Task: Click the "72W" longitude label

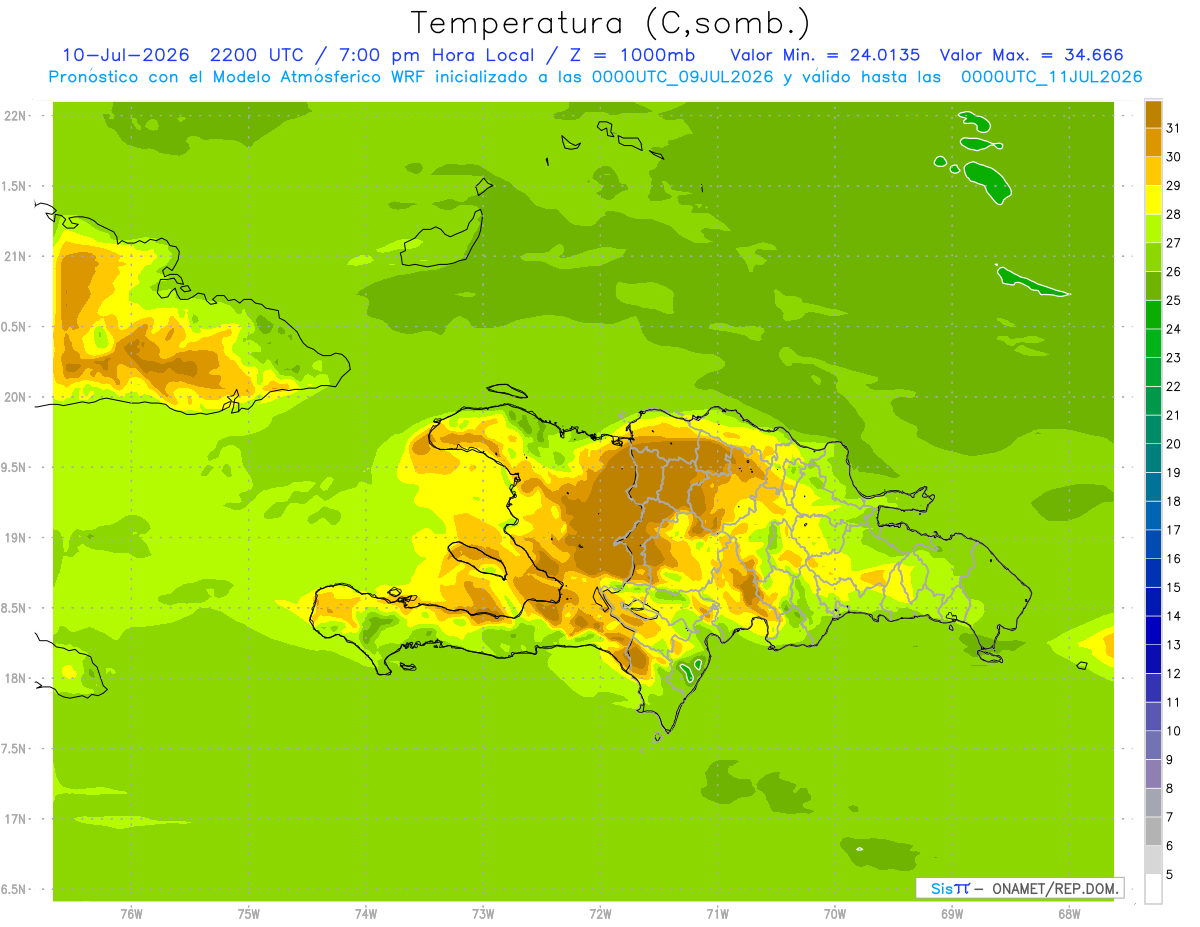Action: click(x=600, y=914)
